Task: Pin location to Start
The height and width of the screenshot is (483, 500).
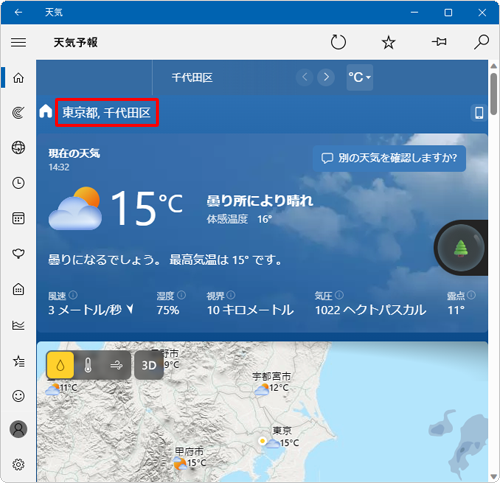Action: pyautogui.click(x=439, y=42)
